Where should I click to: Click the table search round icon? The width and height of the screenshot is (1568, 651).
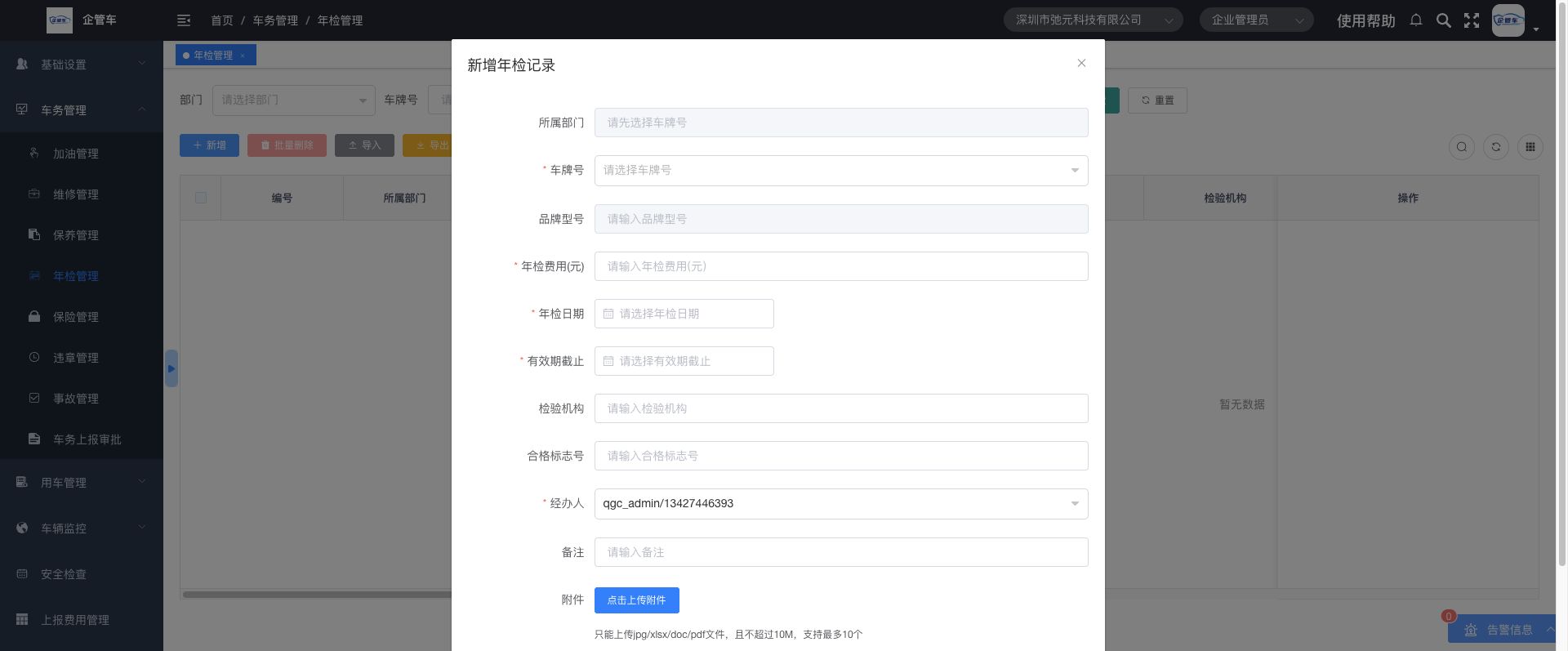click(x=1462, y=147)
